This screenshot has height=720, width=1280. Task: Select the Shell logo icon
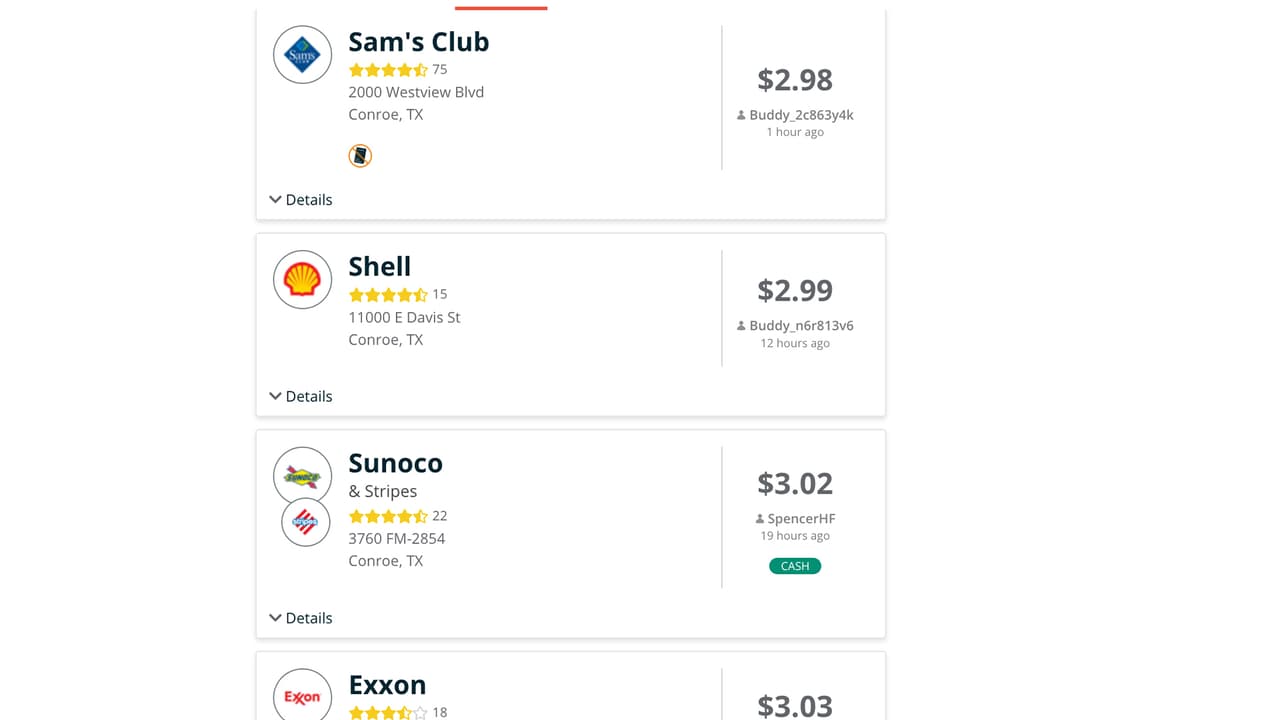point(302,279)
